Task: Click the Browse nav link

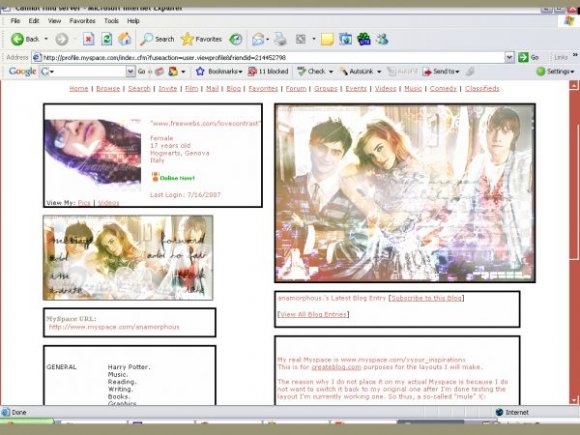Action: tap(108, 89)
